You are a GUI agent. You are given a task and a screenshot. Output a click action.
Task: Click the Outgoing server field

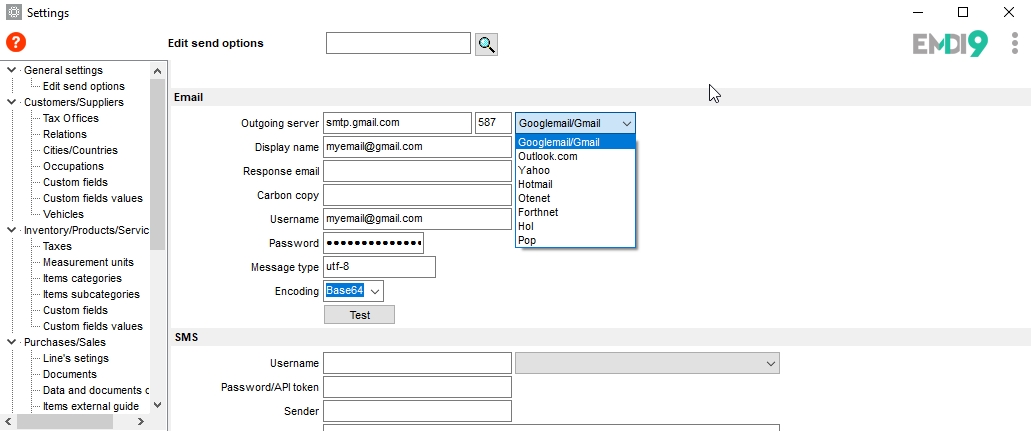(x=397, y=123)
